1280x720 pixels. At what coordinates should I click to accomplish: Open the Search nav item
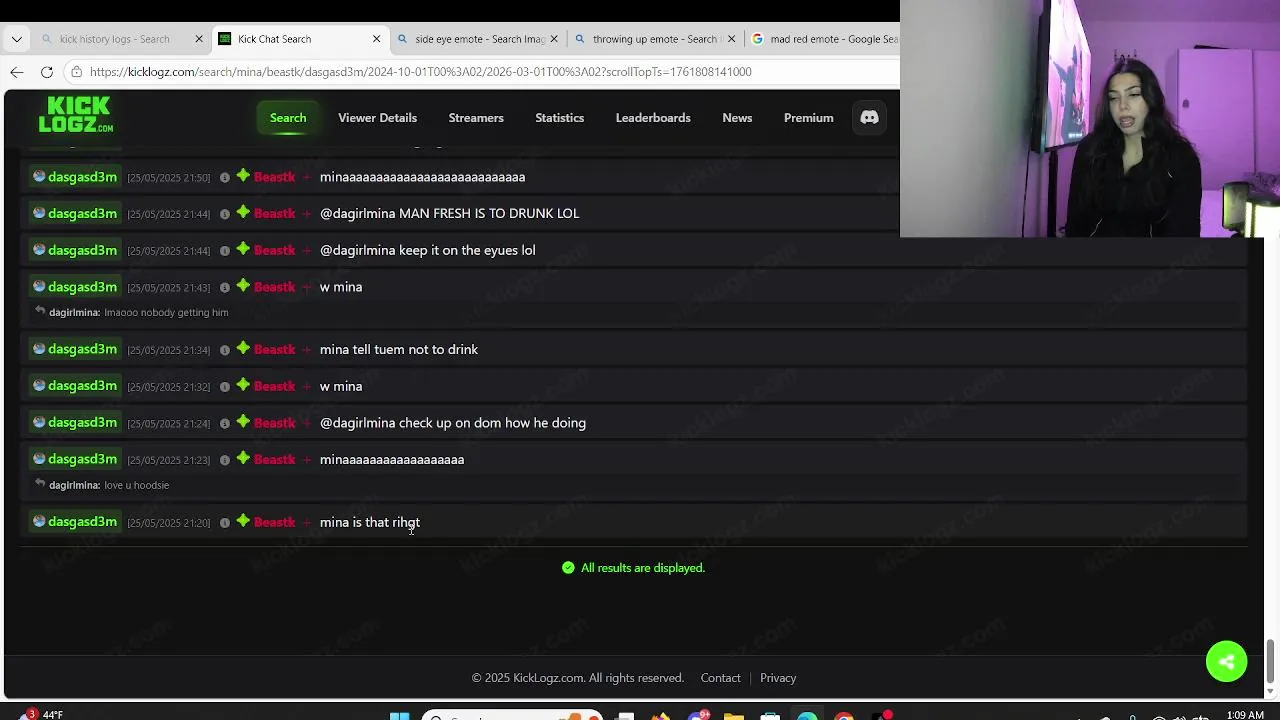click(288, 118)
